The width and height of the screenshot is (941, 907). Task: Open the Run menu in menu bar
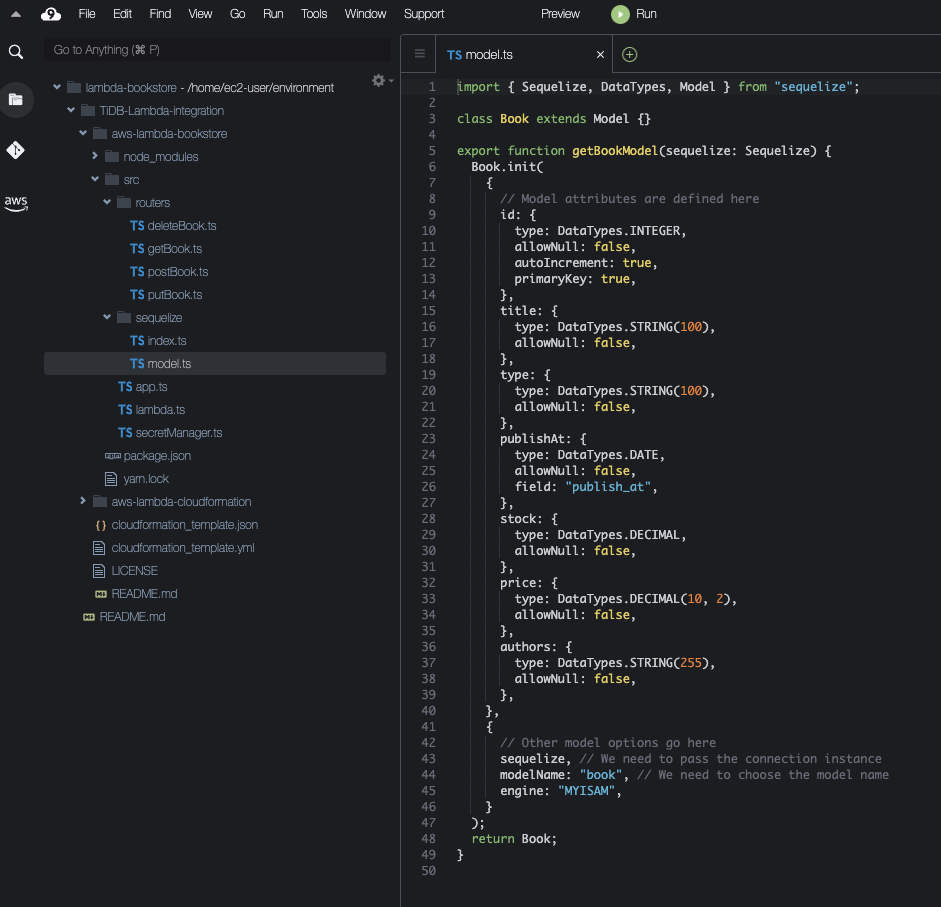[x=273, y=14]
